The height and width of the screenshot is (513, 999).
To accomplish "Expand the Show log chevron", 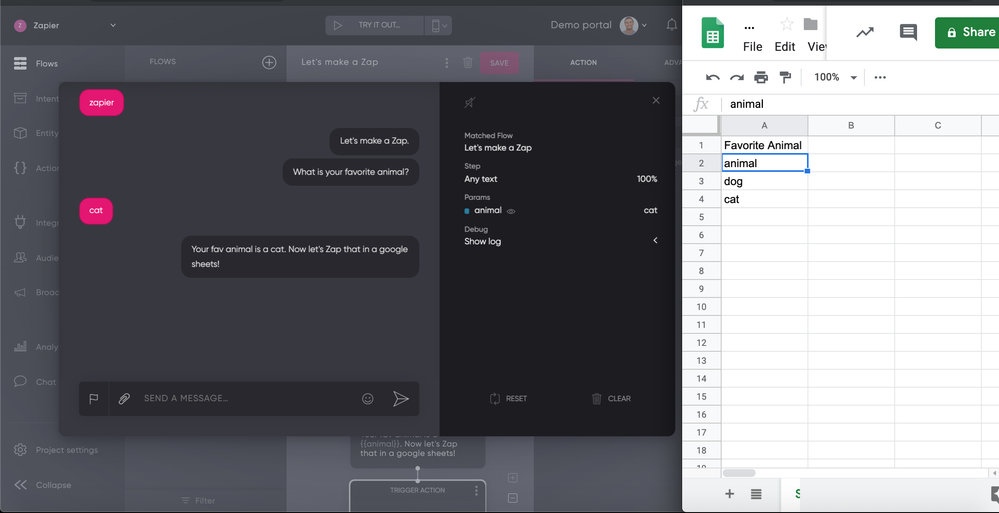I will 655,241.
